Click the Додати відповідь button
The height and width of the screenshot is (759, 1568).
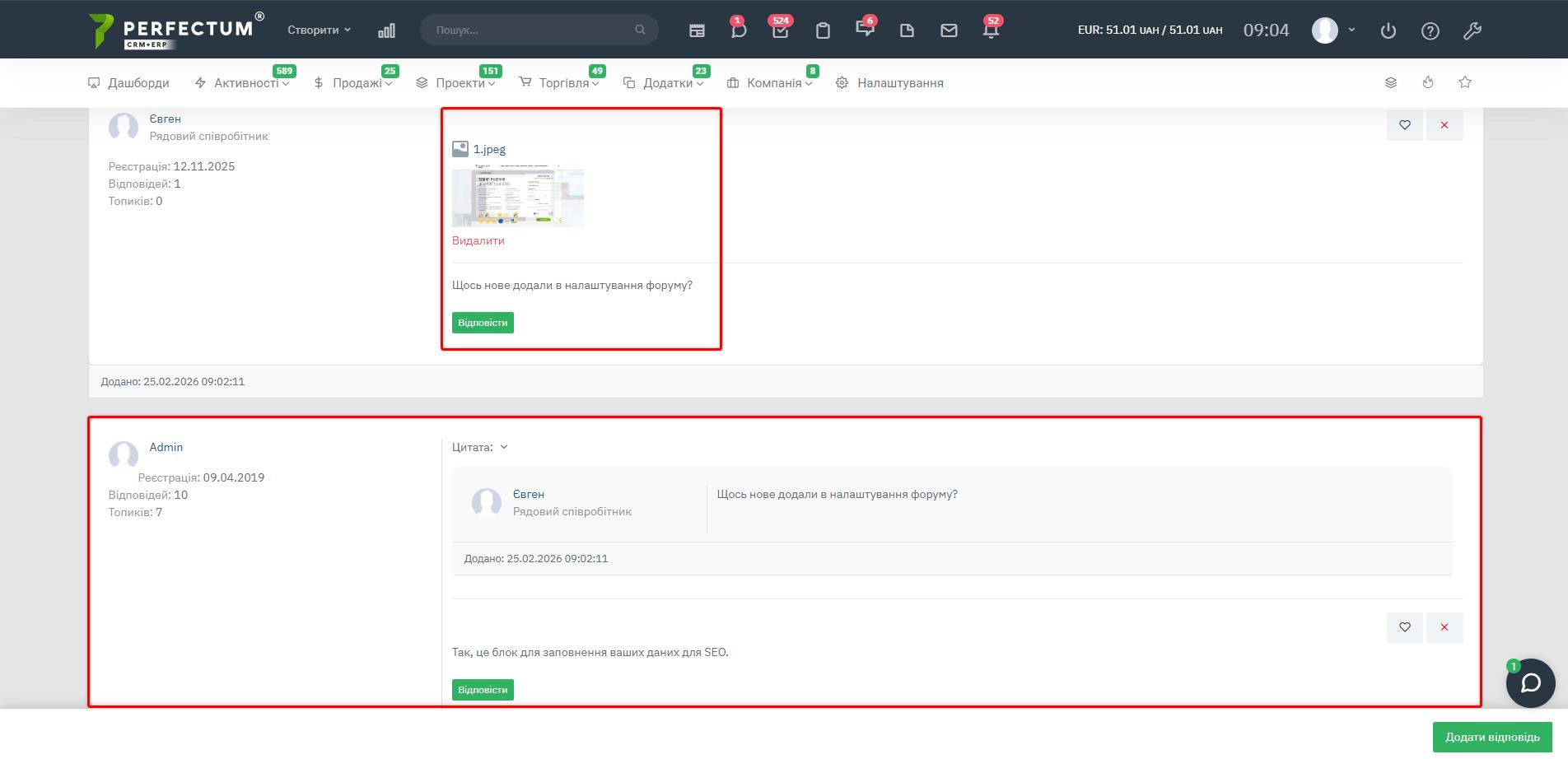click(1491, 737)
